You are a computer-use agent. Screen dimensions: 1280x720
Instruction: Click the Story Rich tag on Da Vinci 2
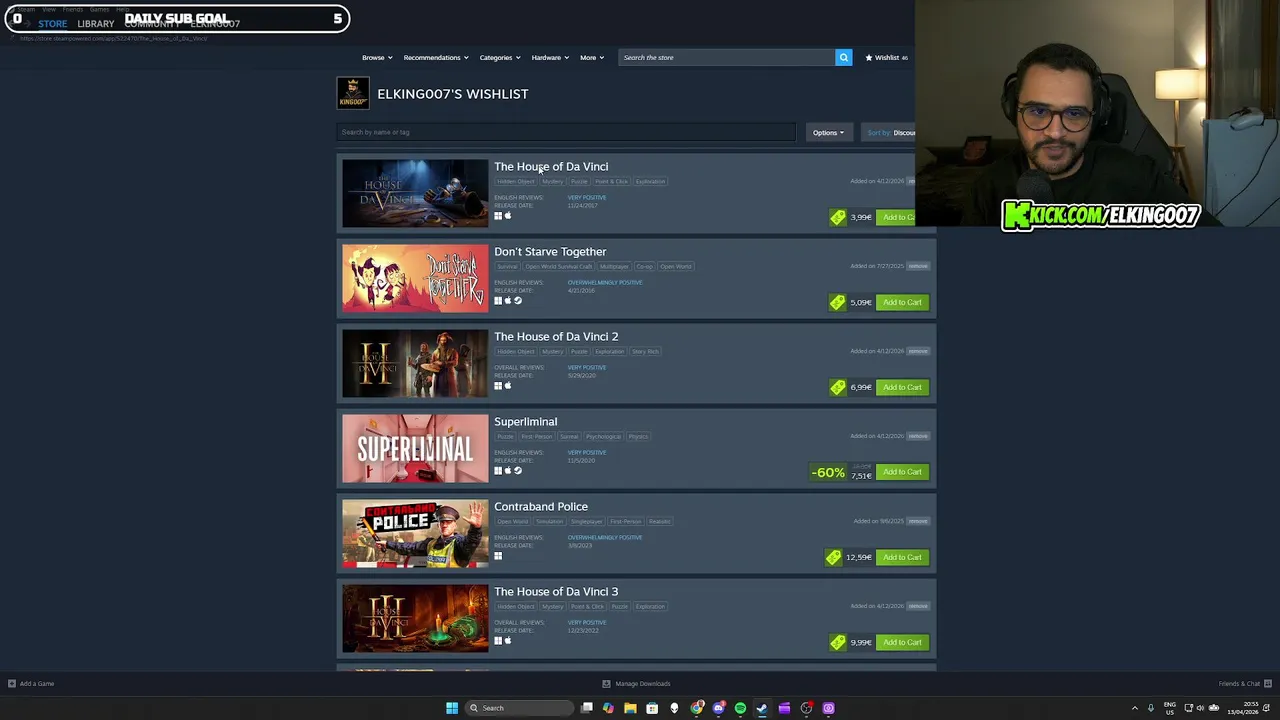tap(646, 352)
